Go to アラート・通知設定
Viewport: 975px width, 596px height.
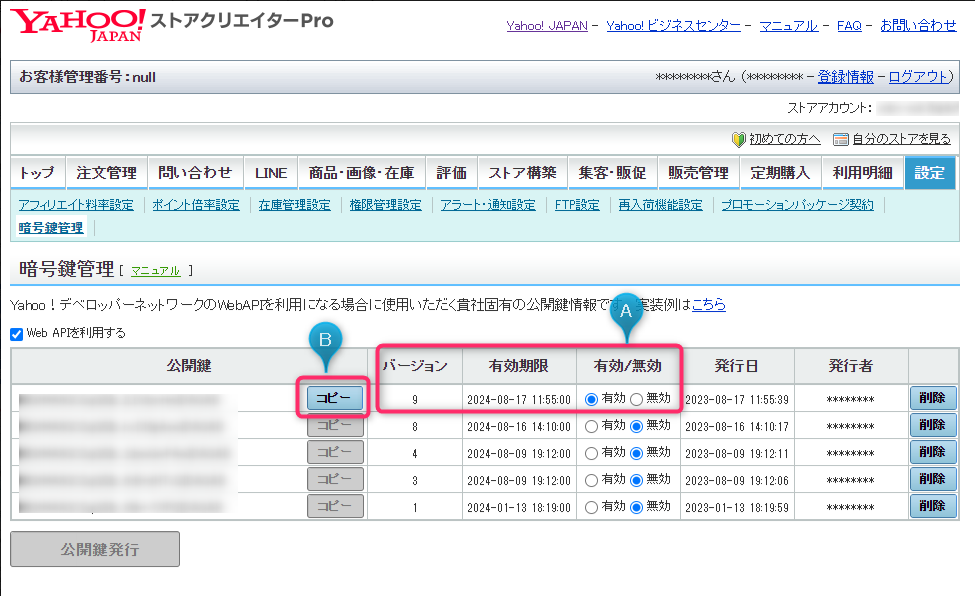[x=488, y=205]
